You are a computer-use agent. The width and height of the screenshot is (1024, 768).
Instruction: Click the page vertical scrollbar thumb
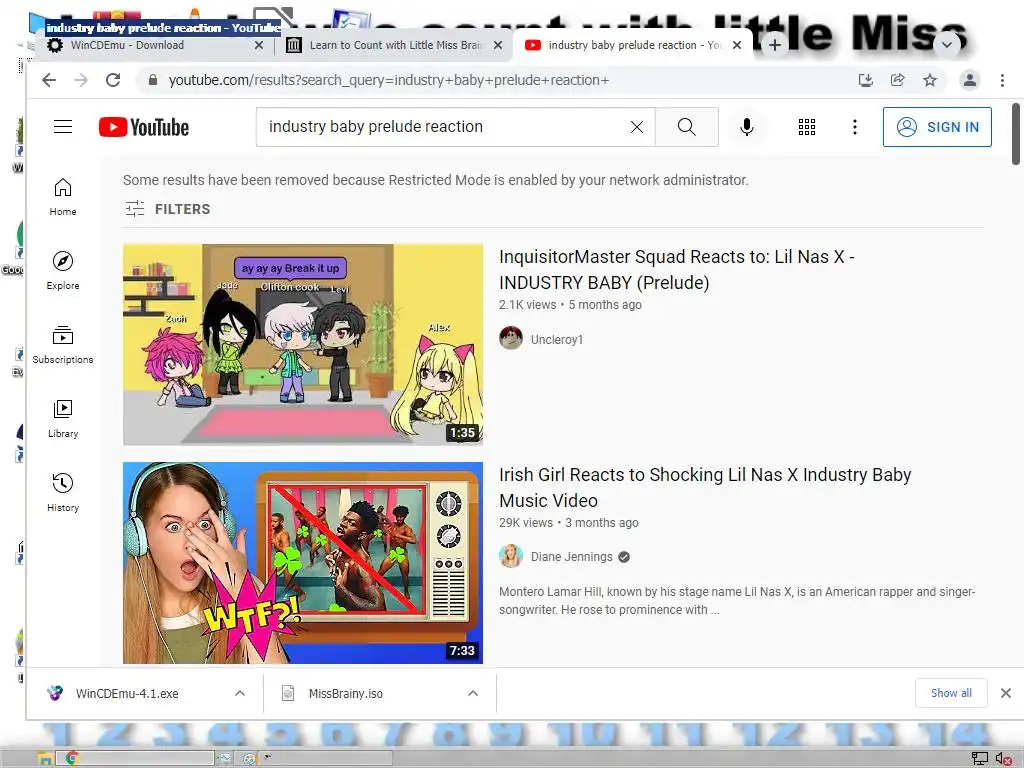[1016, 134]
